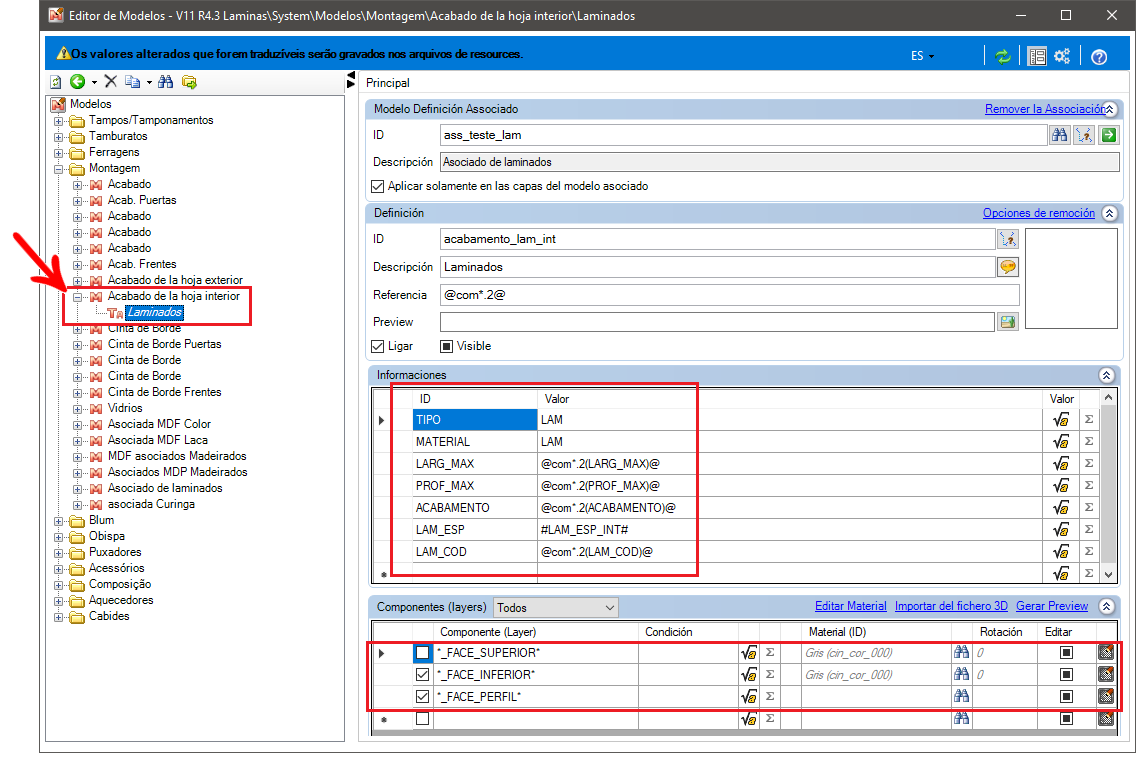This screenshot has height=761, width=1147.
Task: Check the *_FACE_SUPERIOR* layer checkbox
Action: coord(423,653)
